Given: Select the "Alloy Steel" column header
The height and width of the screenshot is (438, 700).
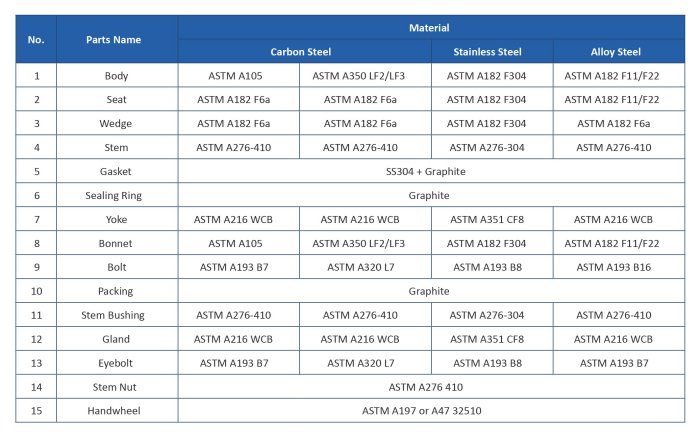Looking at the screenshot, I should pyautogui.click(x=615, y=51).
